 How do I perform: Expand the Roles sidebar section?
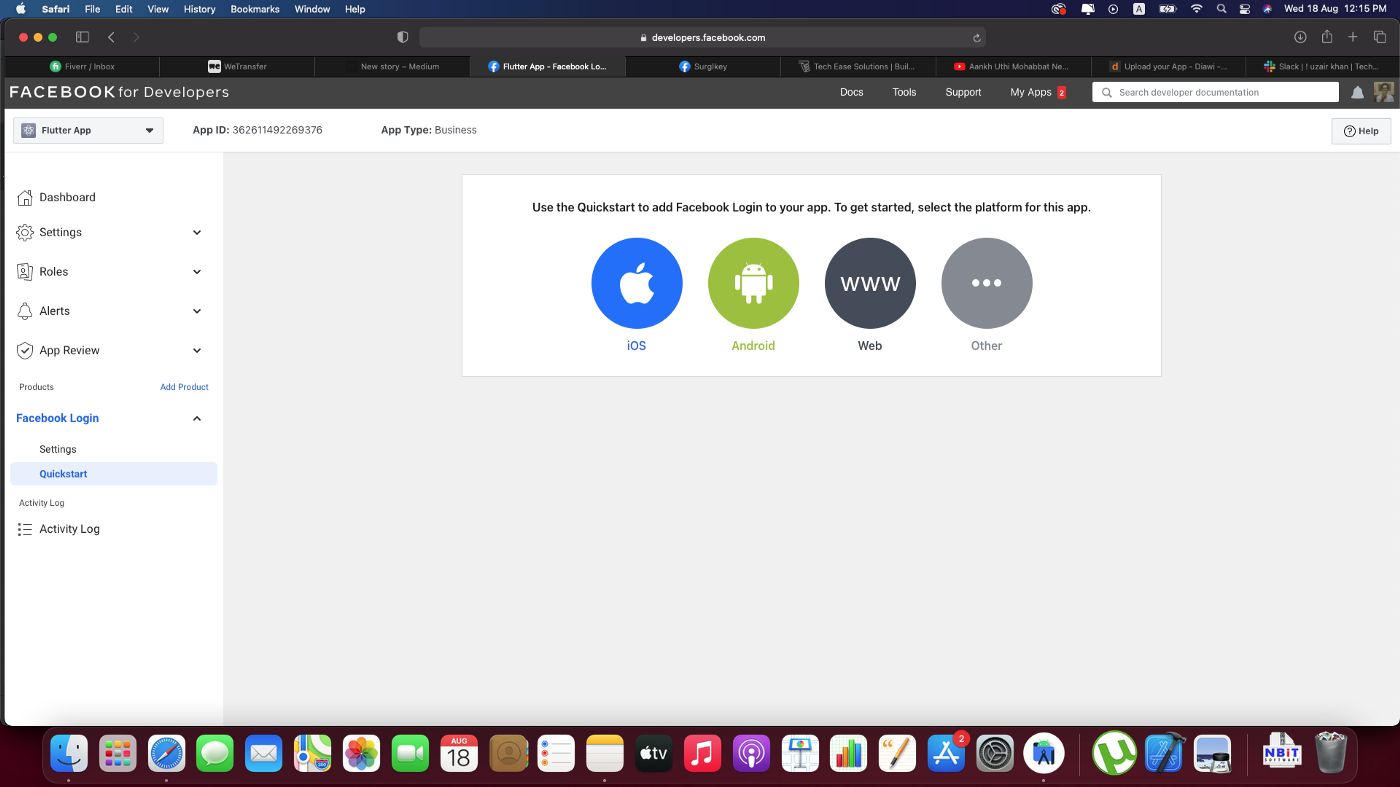pos(197,272)
